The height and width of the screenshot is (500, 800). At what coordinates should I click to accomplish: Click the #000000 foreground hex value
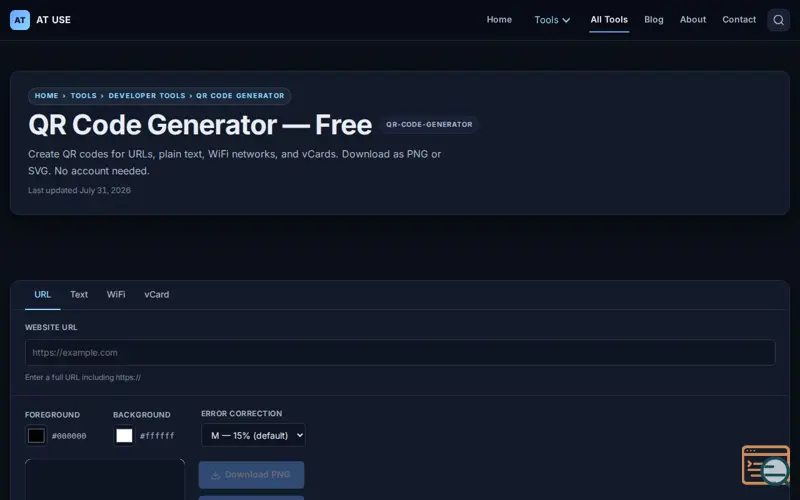[x=69, y=436]
